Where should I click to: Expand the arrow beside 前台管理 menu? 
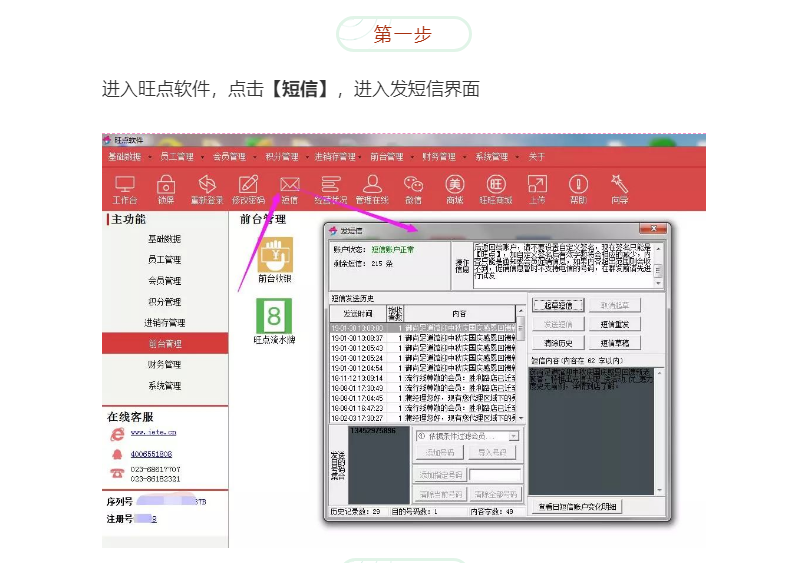coord(412,157)
